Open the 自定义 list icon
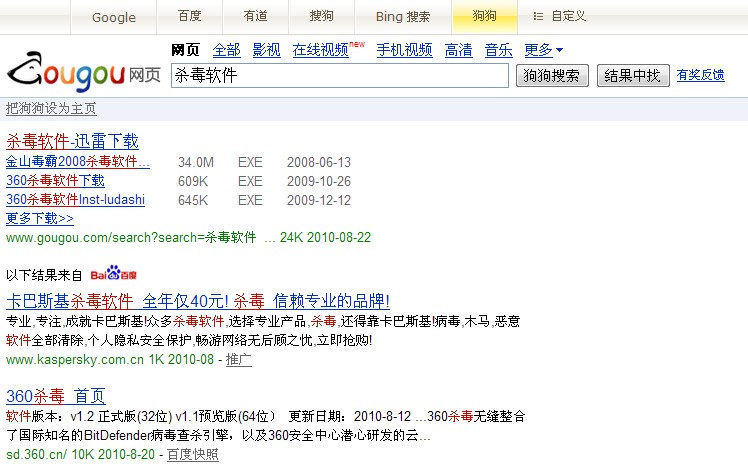This screenshot has height=467, width=748. [x=538, y=16]
